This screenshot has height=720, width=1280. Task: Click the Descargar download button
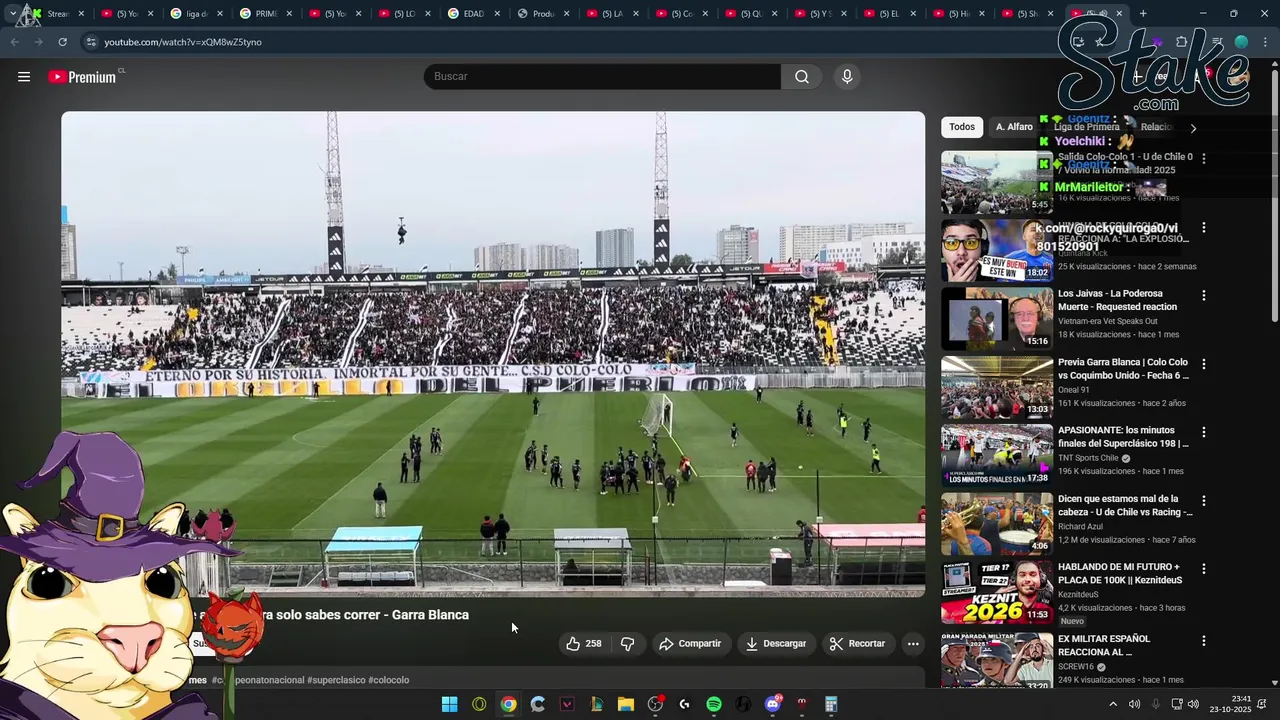[776, 644]
